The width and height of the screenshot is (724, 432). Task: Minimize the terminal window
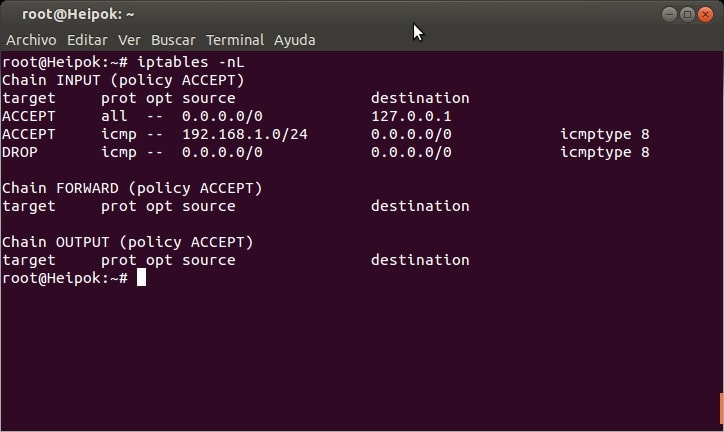(x=670, y=14)
